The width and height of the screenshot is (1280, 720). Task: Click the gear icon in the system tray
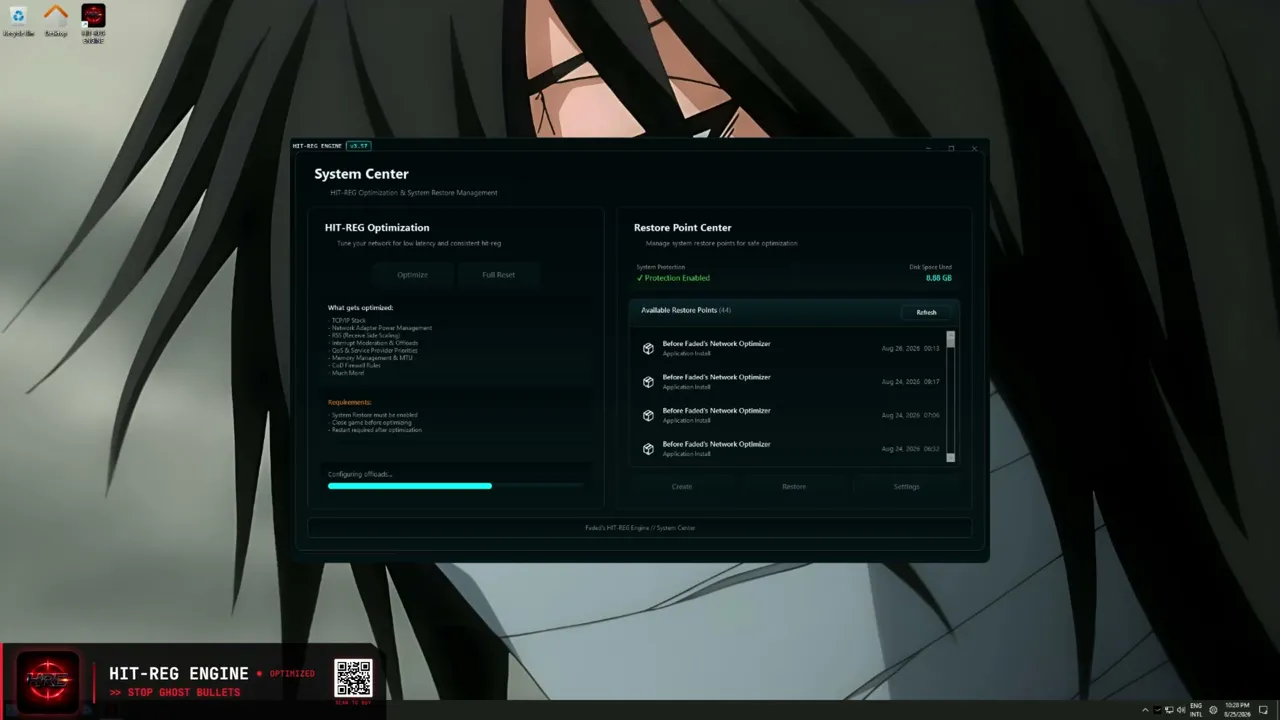tap(1214, 710)
